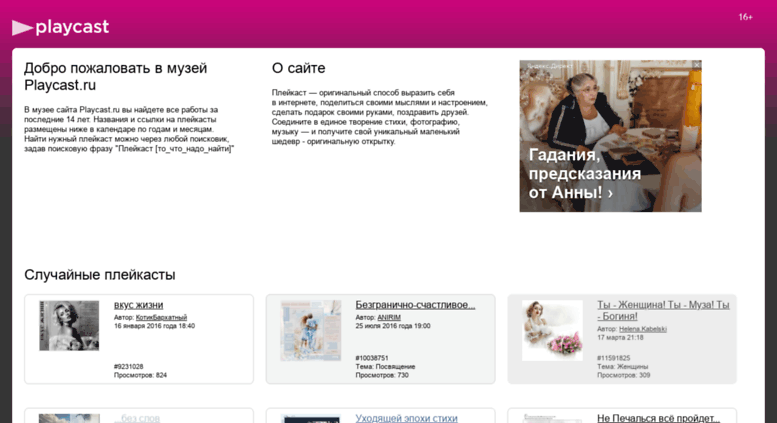Click the 'Добро пожаловать в музей Playcast.ru' heading
This screenshot has width=777, height=423.
pos(115,76)
